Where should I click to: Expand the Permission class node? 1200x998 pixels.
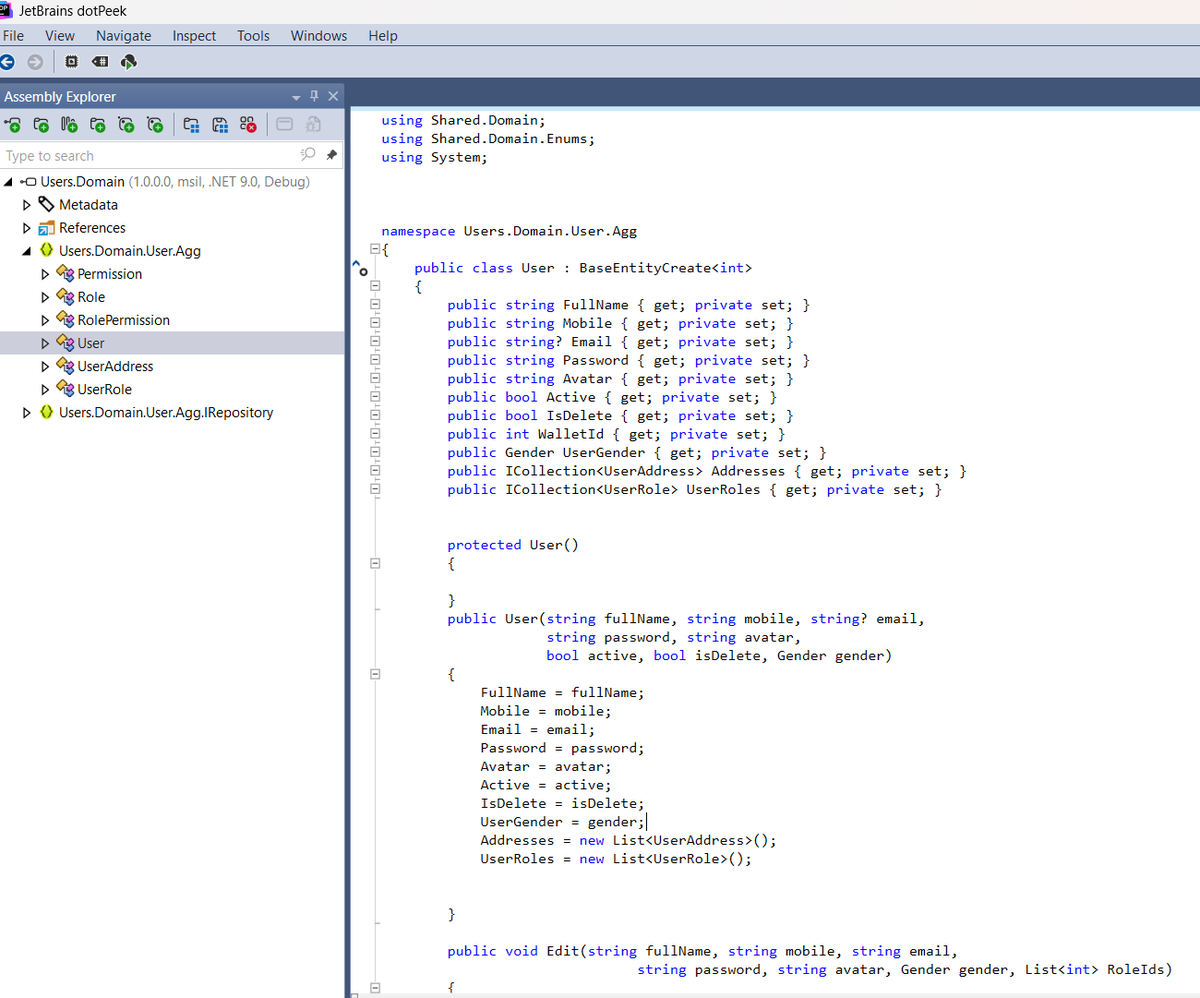tap(45, 274)
